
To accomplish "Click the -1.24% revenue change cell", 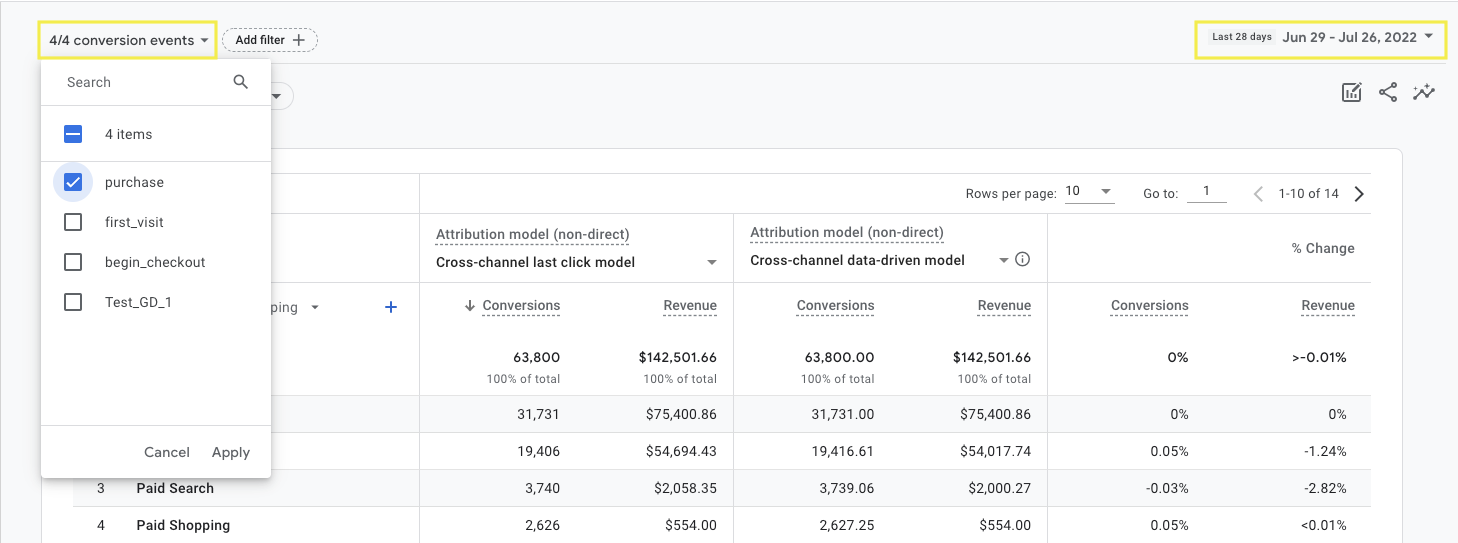I will pos(1326,451).
